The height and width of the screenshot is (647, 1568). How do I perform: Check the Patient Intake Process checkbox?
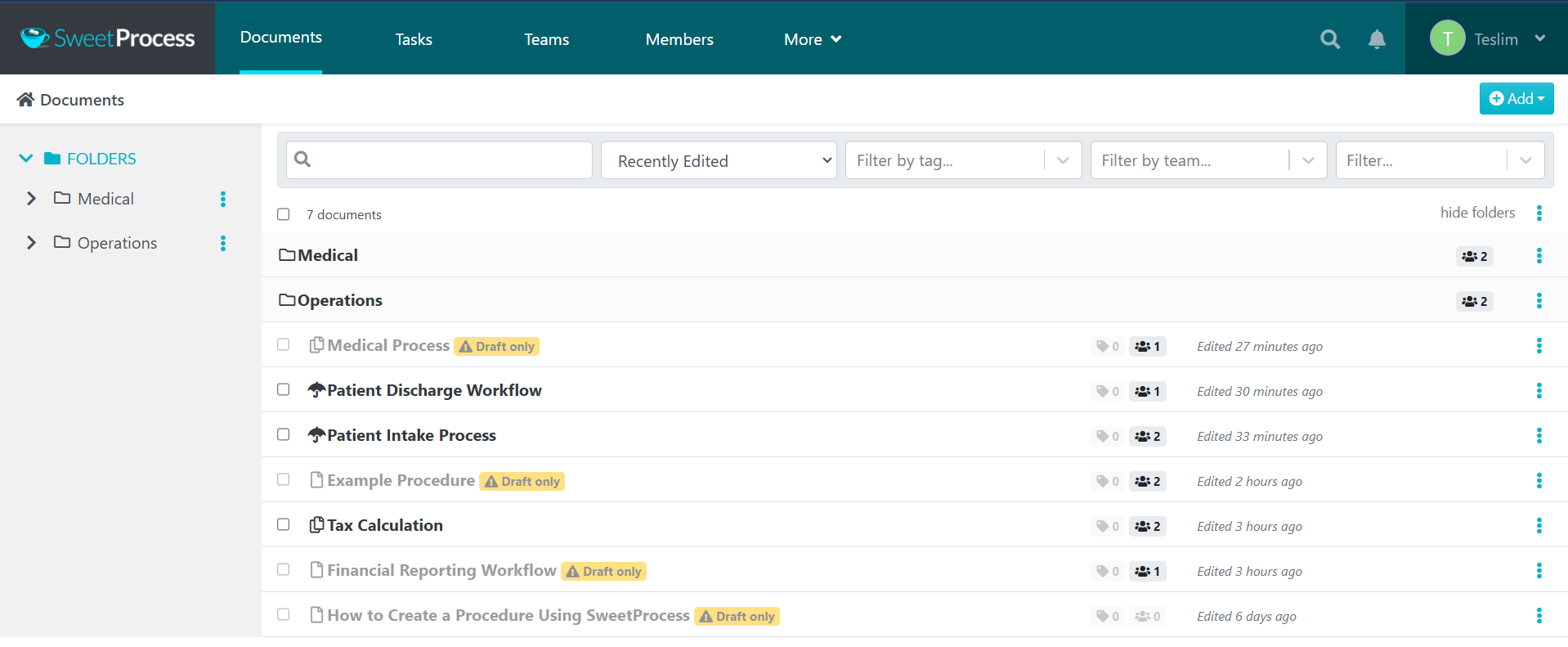click(284, 435)
